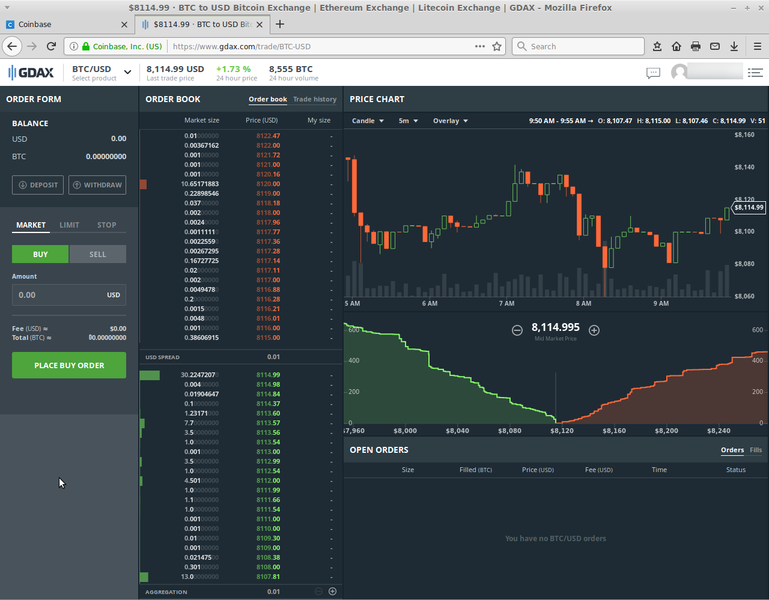
Task: Print the page with printer icon
Action: point(695,46)
